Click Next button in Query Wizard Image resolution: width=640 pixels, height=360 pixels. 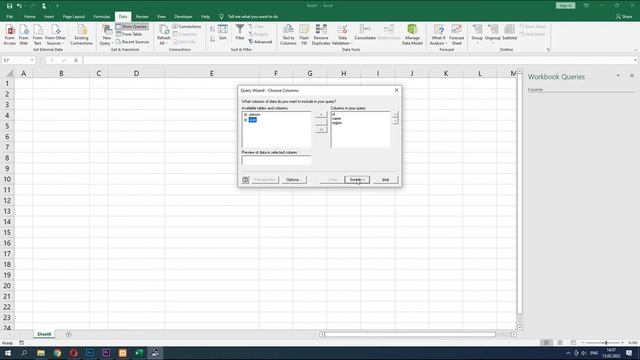[x=357, y=180]
